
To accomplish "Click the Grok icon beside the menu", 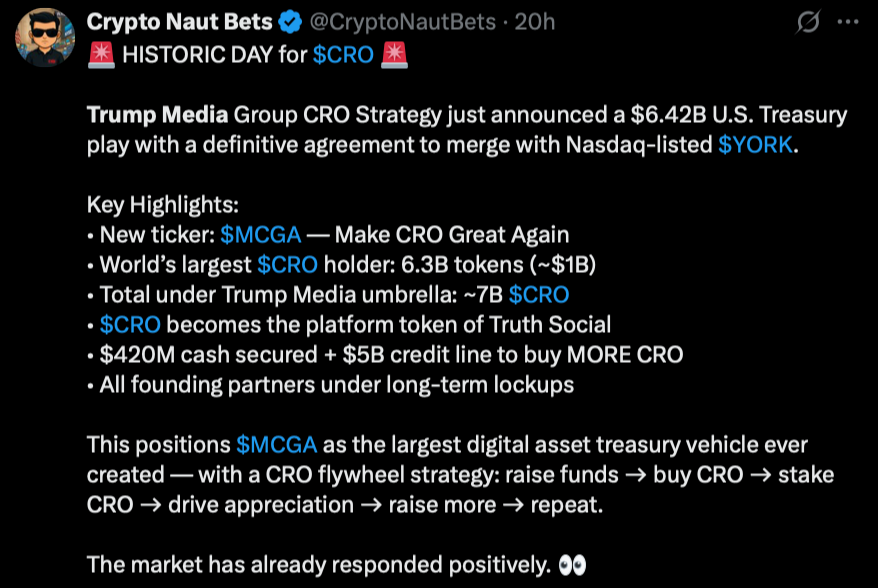I will (x=808, y=22).
